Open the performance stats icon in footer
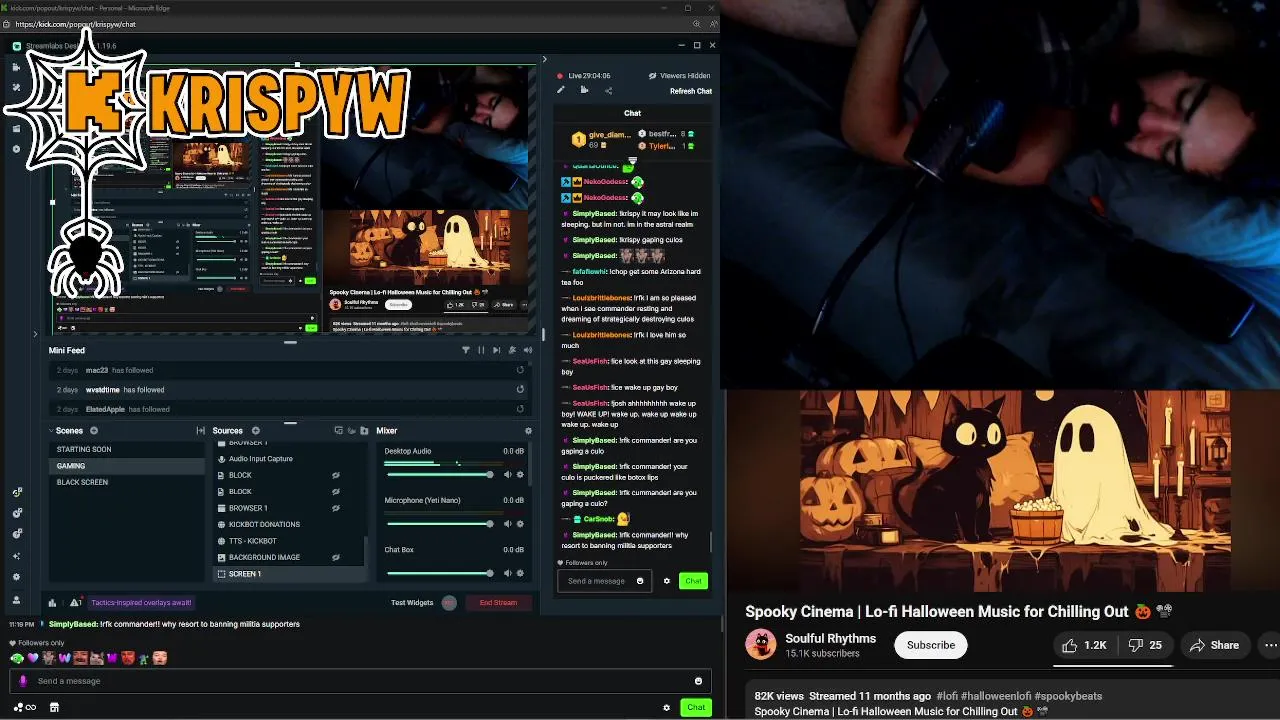 tap(52, 603)
